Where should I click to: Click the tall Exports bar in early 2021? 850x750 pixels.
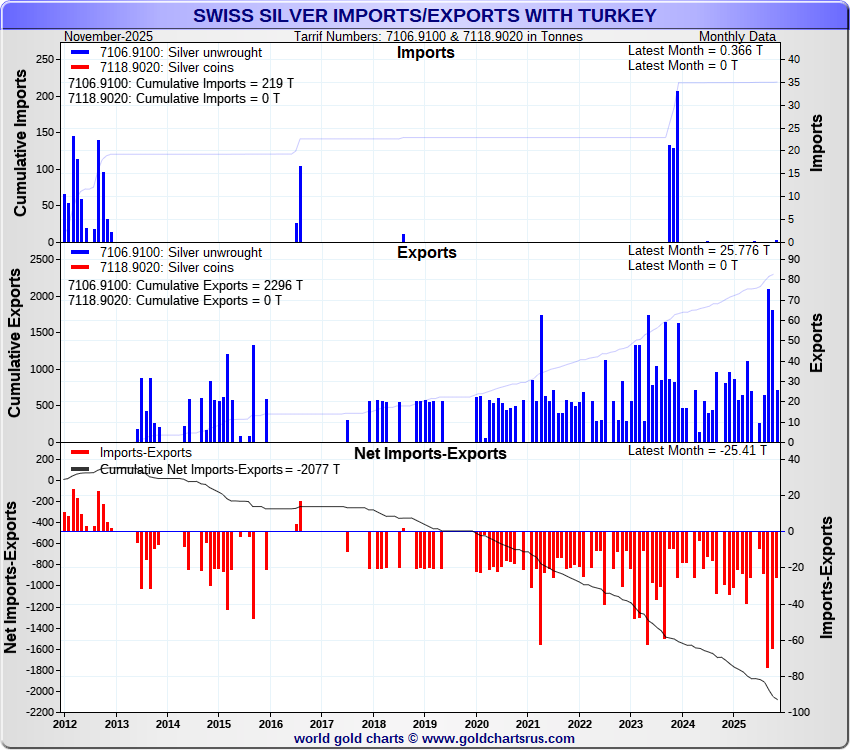(541, 378)
